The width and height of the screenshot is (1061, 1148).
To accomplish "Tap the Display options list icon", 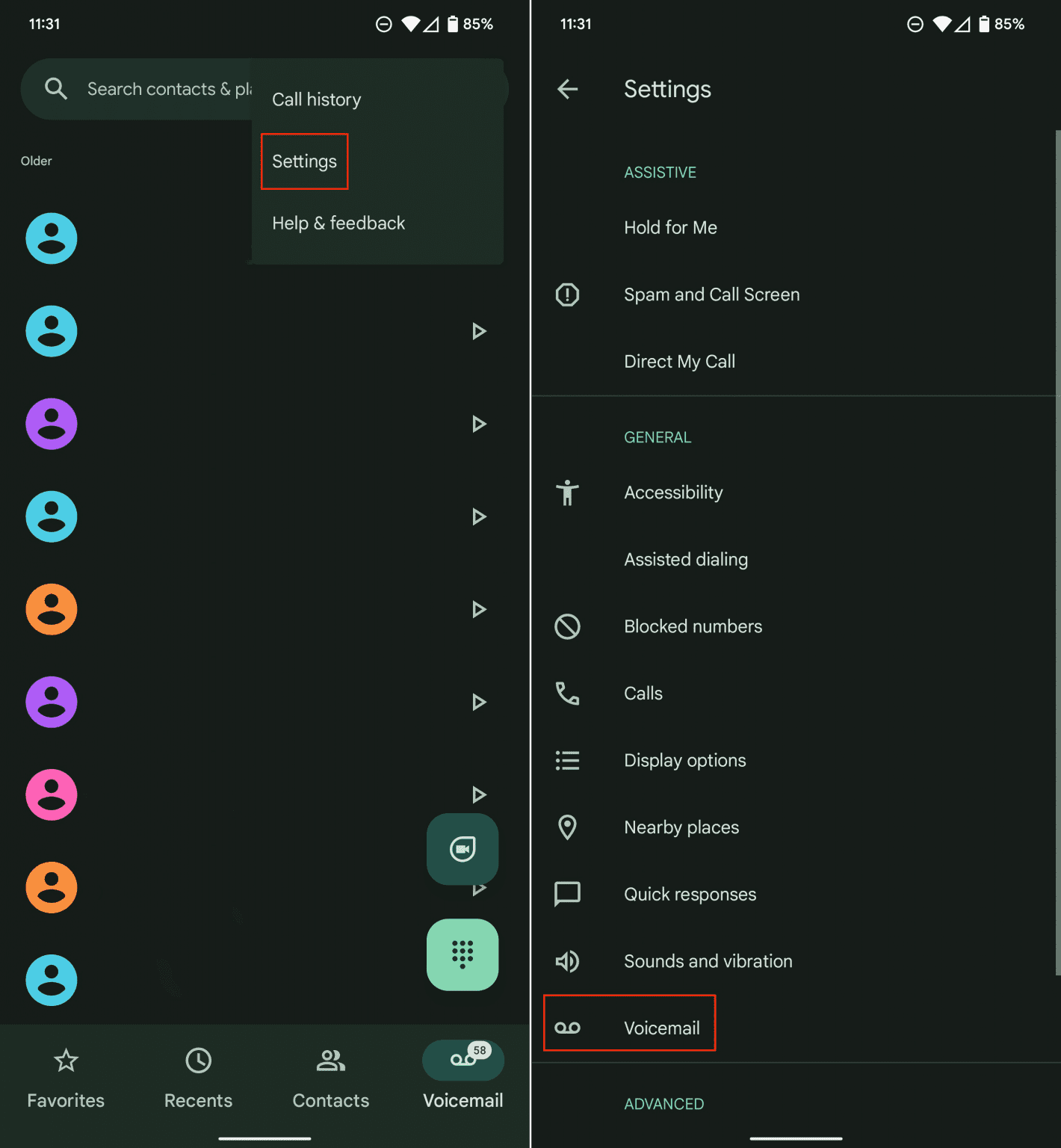I will pos(568,760).
